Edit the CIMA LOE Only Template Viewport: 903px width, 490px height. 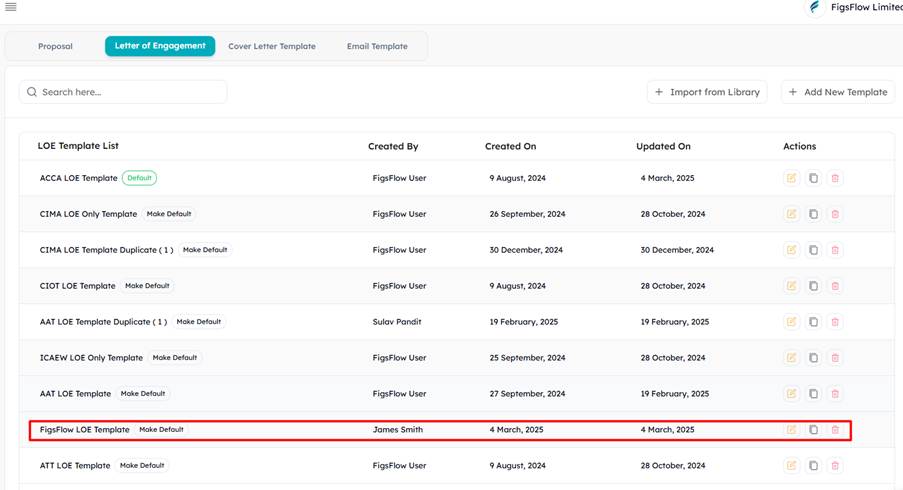791,214
